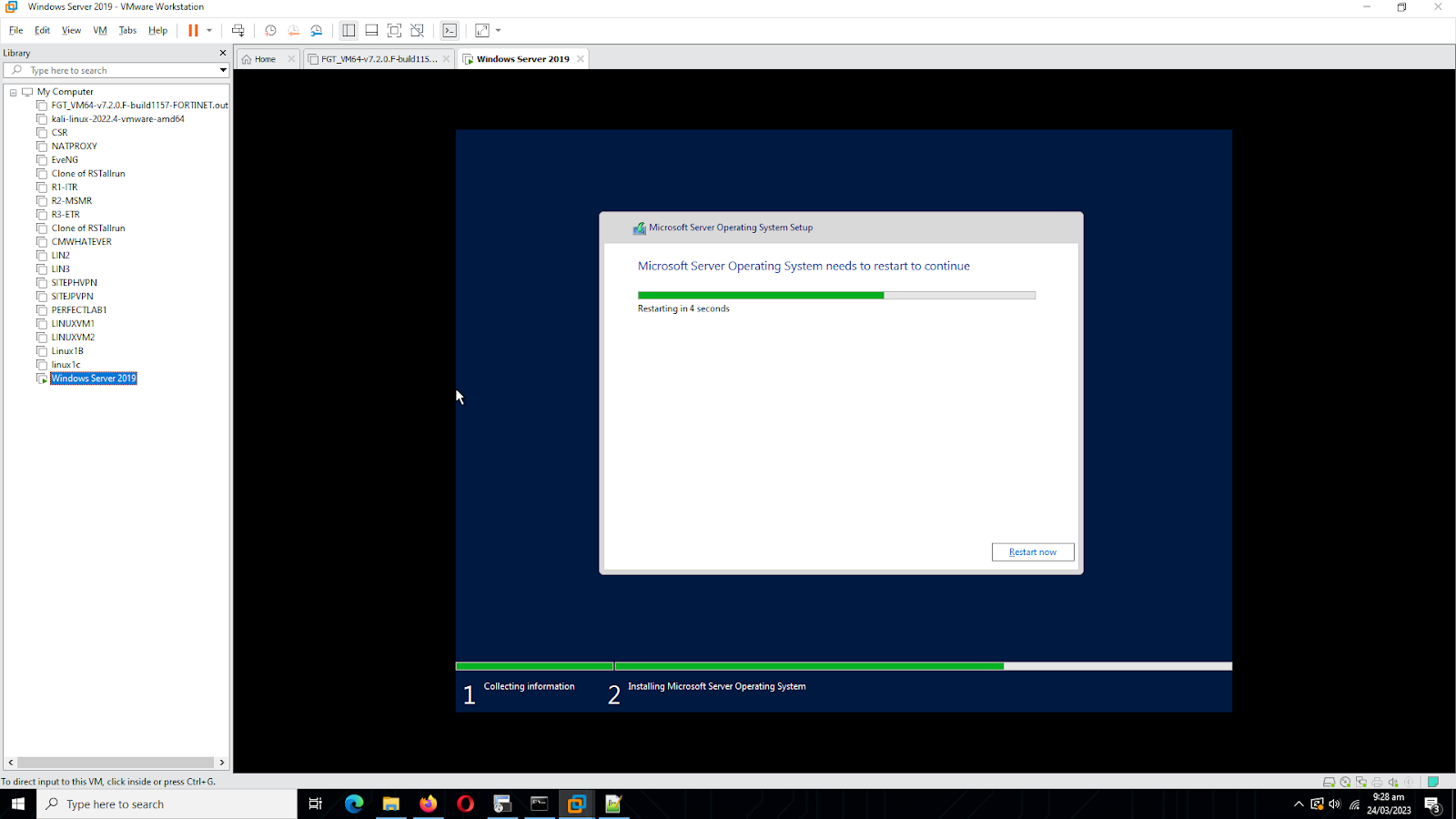This screenshot has width=1456, height=819.
Task: Select kali-linux-2022.4-vmware-amd64 in library
Action: click(x=117, y=119)
